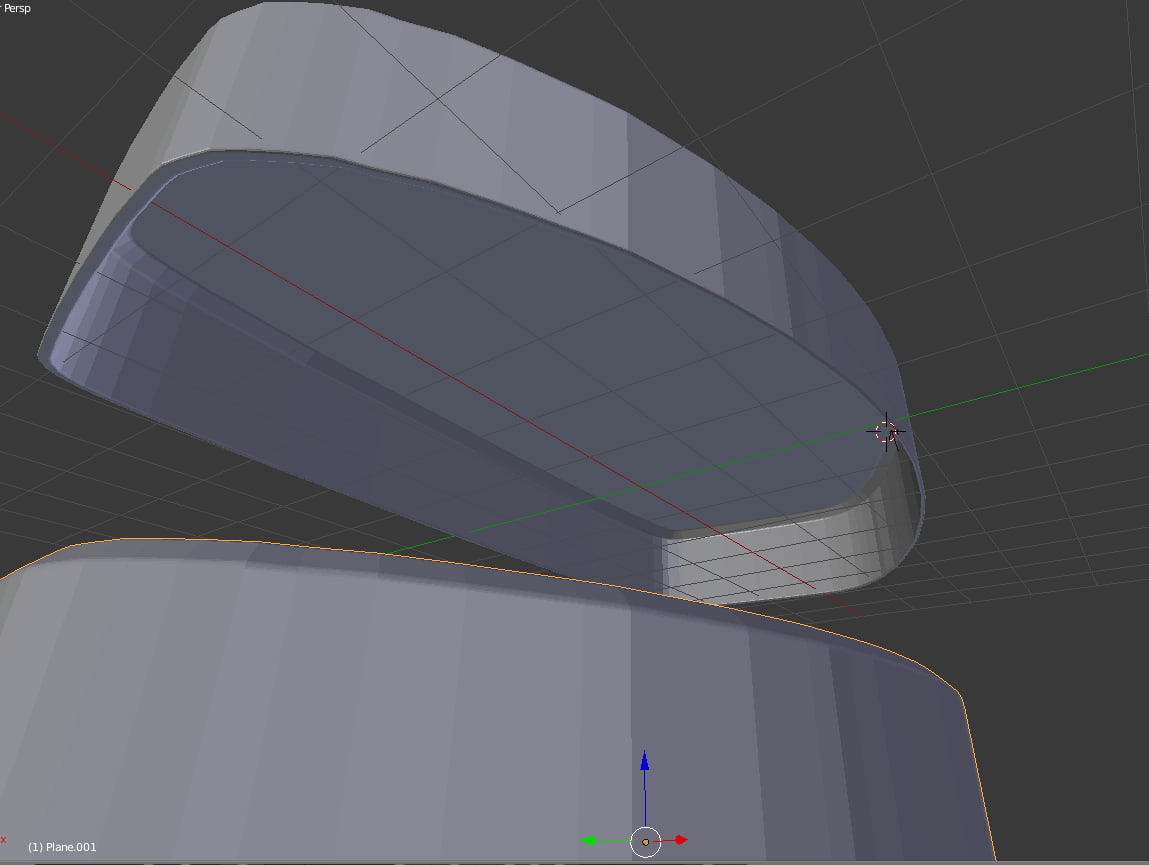Click the white manipulator center circle
The width and height of the screenshot is (1149, 865).
click(x=646, y=842)
